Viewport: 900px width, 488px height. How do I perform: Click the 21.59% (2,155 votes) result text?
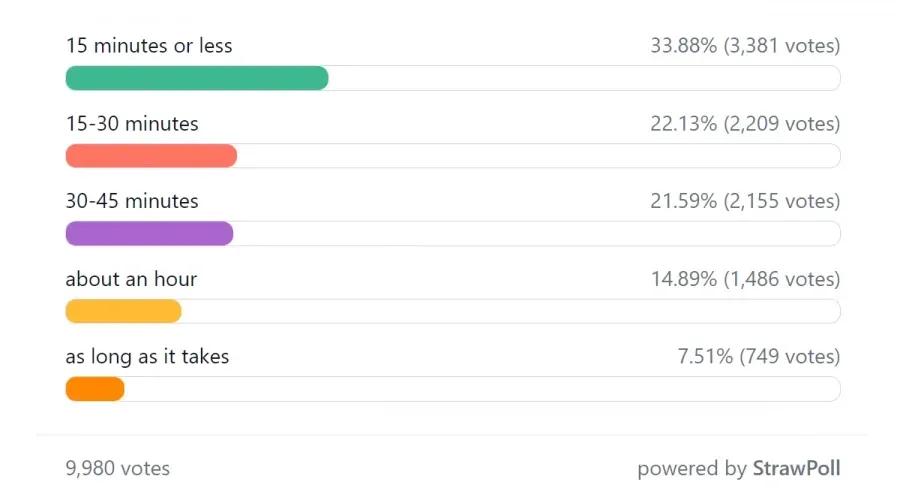click(745, 201)
